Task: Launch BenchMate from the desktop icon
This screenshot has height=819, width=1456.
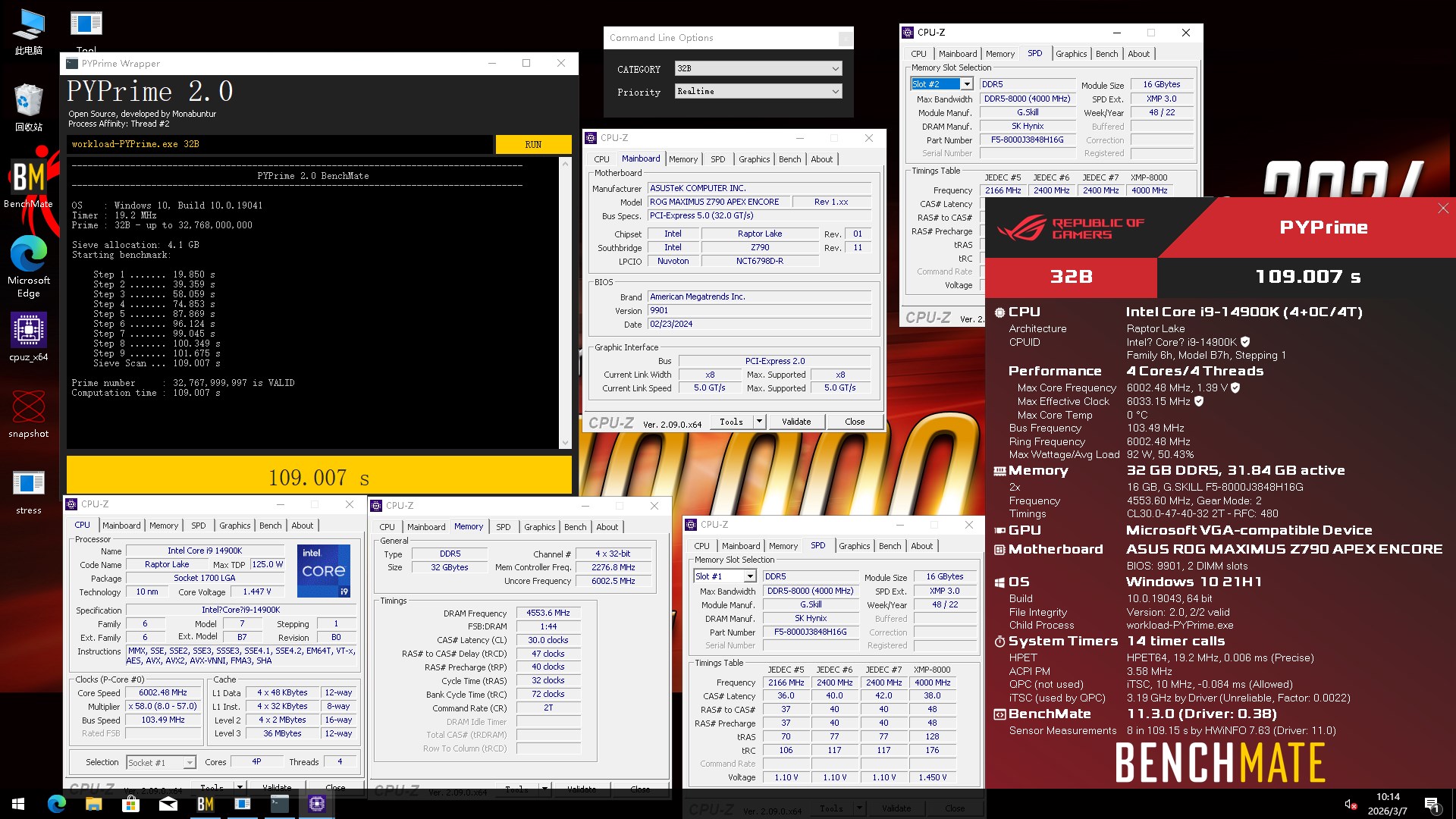Action: click(x=29, y=184)
